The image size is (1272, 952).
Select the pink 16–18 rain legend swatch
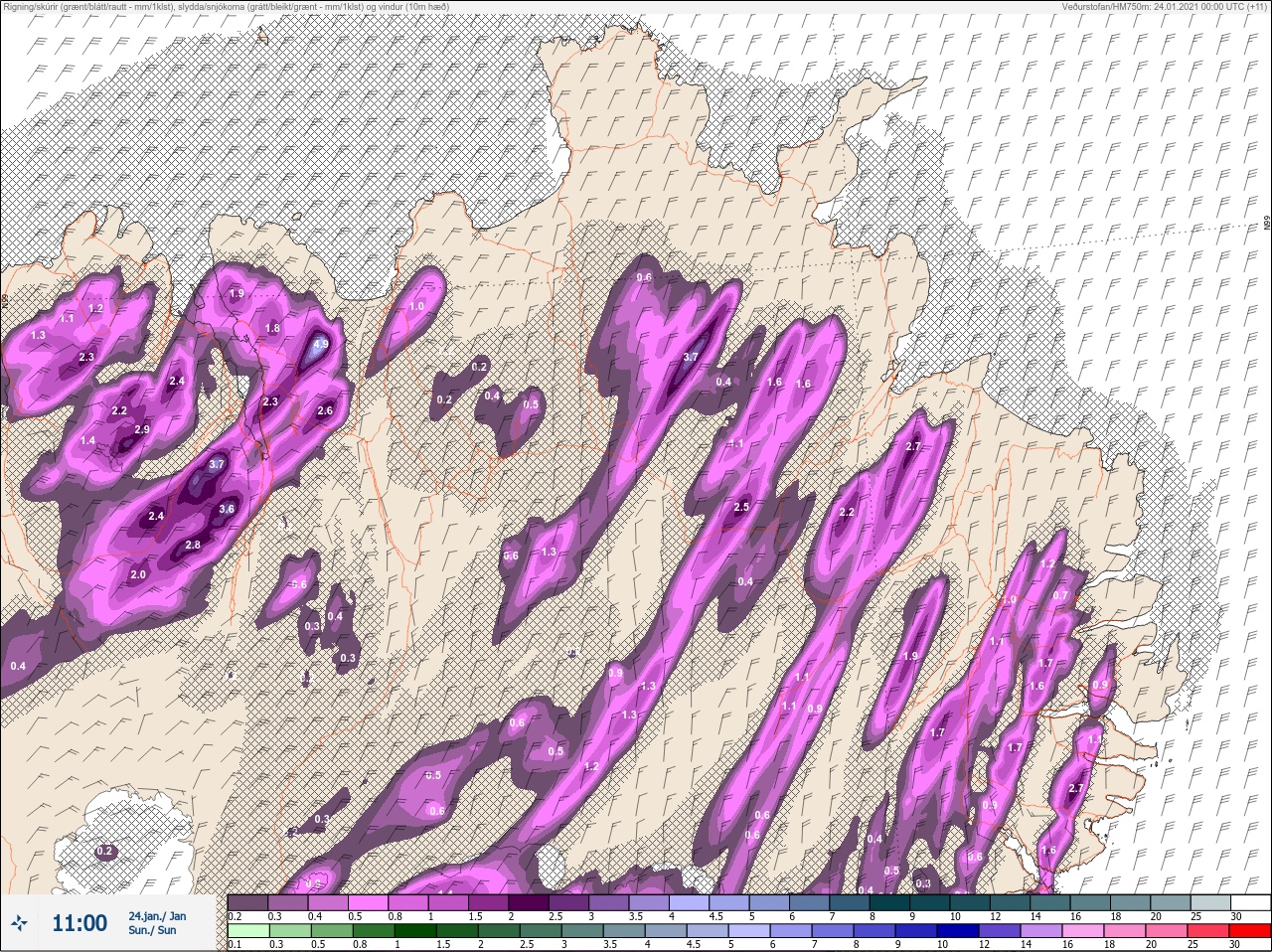pyautogui.click(x=1083, y=931)
